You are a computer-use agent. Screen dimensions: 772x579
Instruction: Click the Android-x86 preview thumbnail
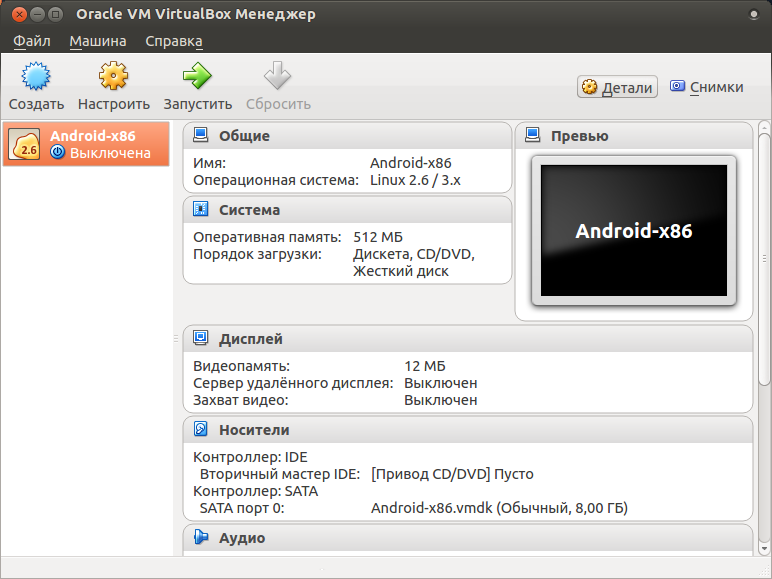click(634, 230)
